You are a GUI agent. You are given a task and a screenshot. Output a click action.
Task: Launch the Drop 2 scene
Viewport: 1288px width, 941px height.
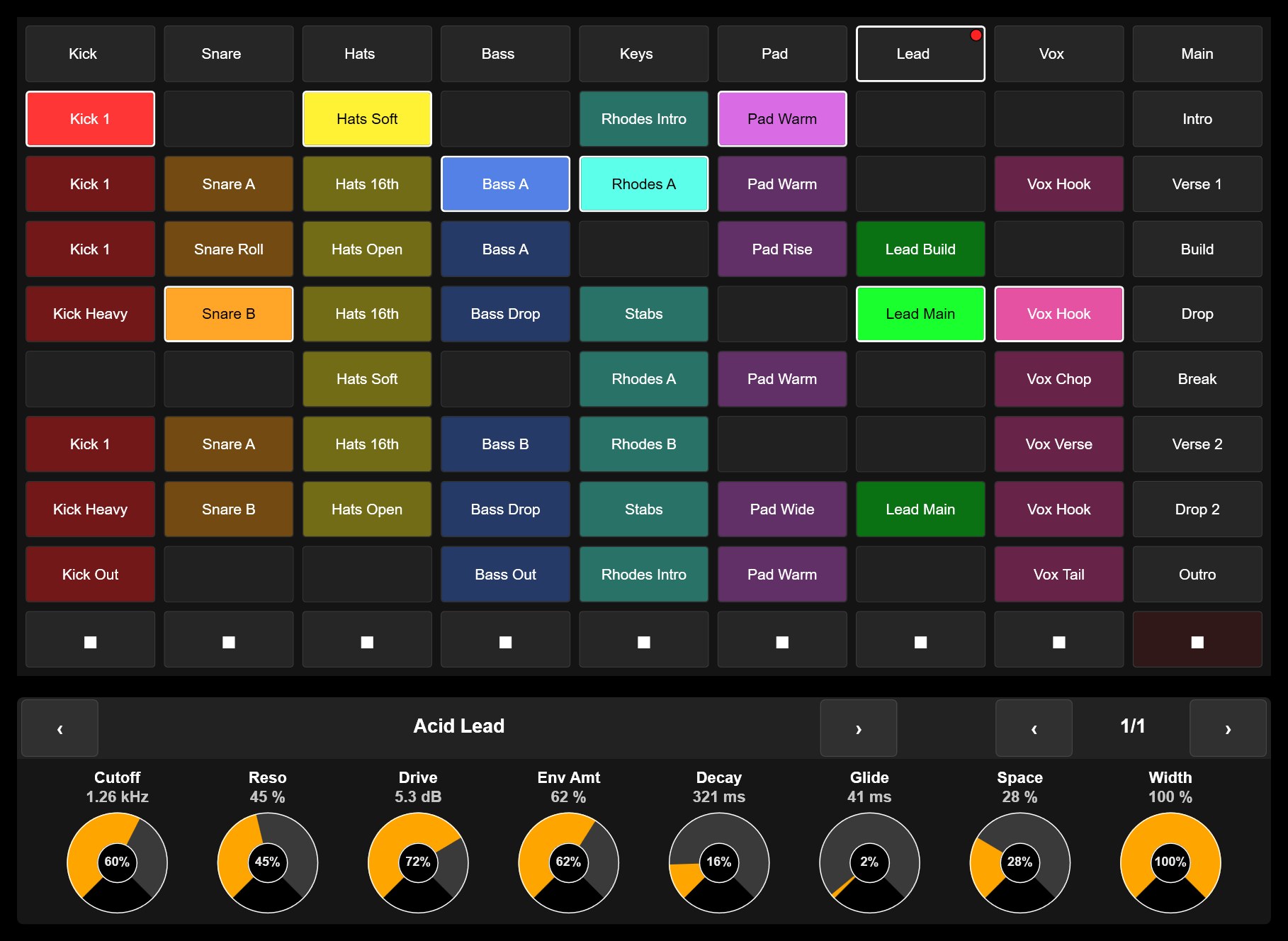[1197, 509]
